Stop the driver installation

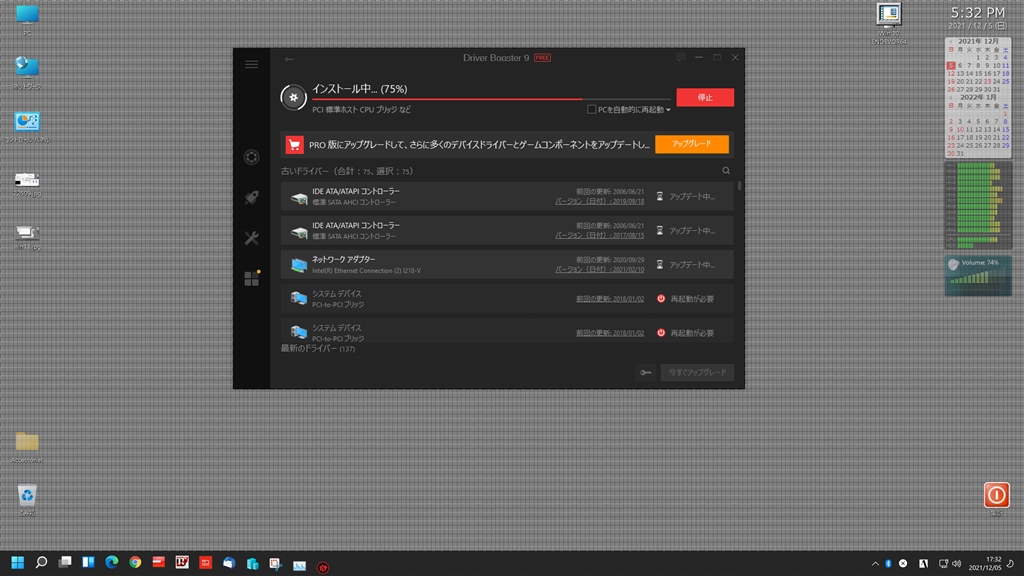(705, 97)
